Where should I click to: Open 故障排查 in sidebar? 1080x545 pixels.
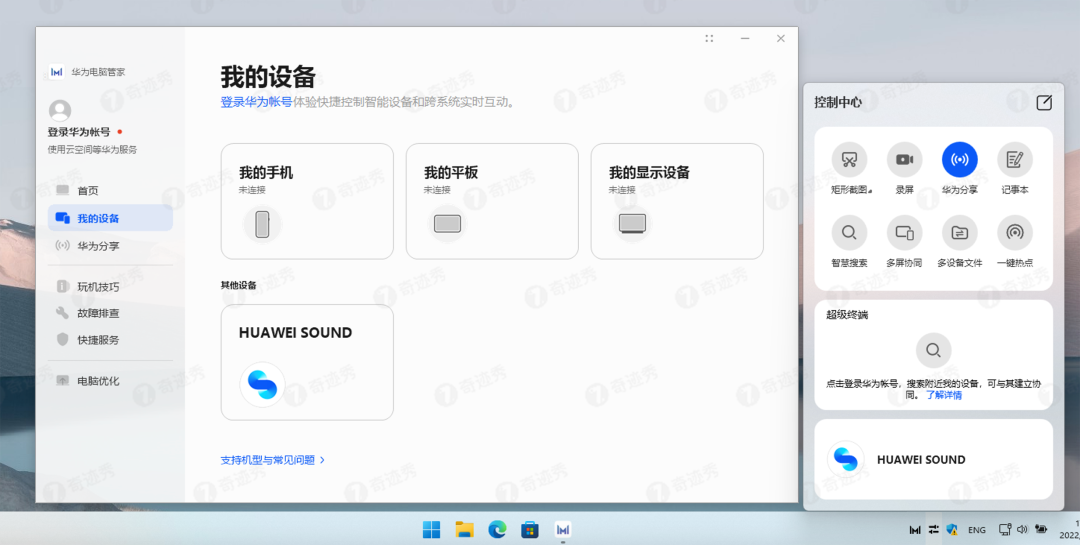click(x=110, y=313)
